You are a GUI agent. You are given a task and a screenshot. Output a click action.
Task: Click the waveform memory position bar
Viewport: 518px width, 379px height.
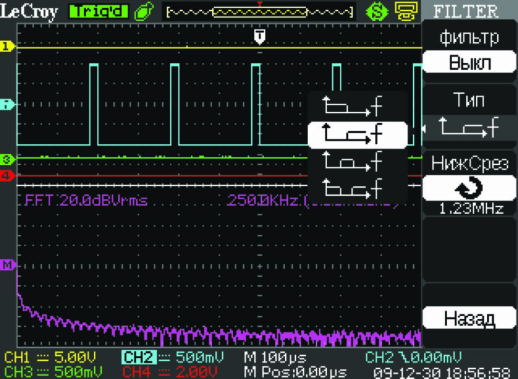(259, 12)
